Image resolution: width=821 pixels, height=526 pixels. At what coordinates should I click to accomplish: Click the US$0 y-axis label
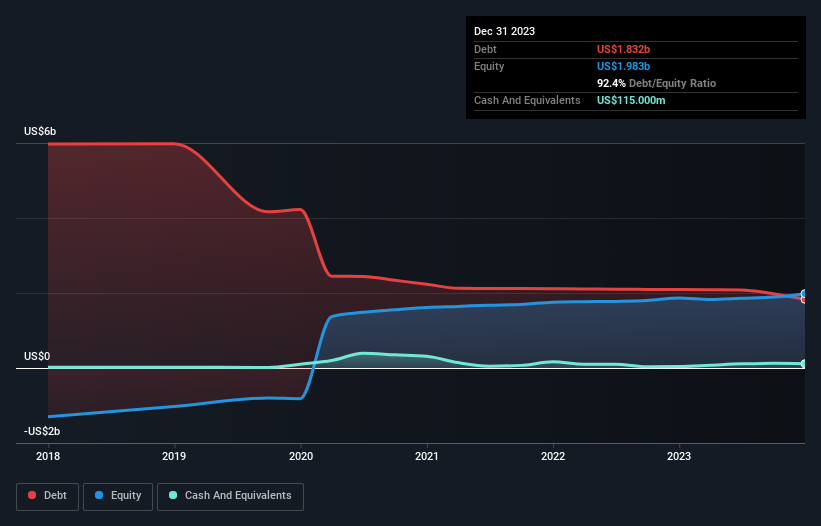(x=37, y=356)
